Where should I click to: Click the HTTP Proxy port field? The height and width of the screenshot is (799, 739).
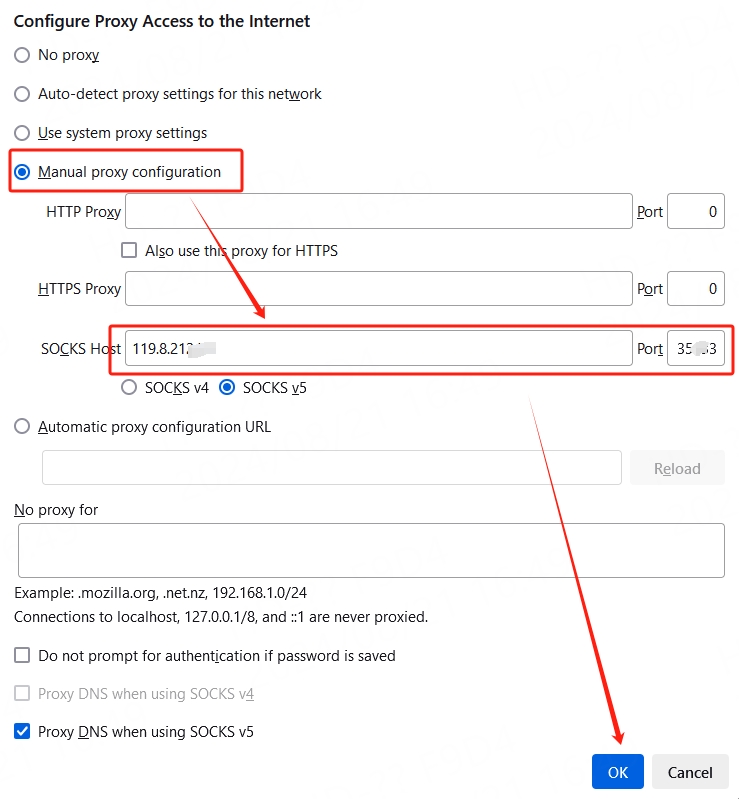[695, 212]
